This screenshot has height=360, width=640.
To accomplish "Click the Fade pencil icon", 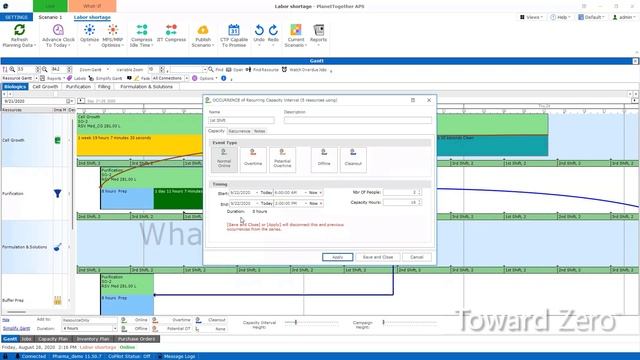I will pyautogui.click(x=137, y=78).
